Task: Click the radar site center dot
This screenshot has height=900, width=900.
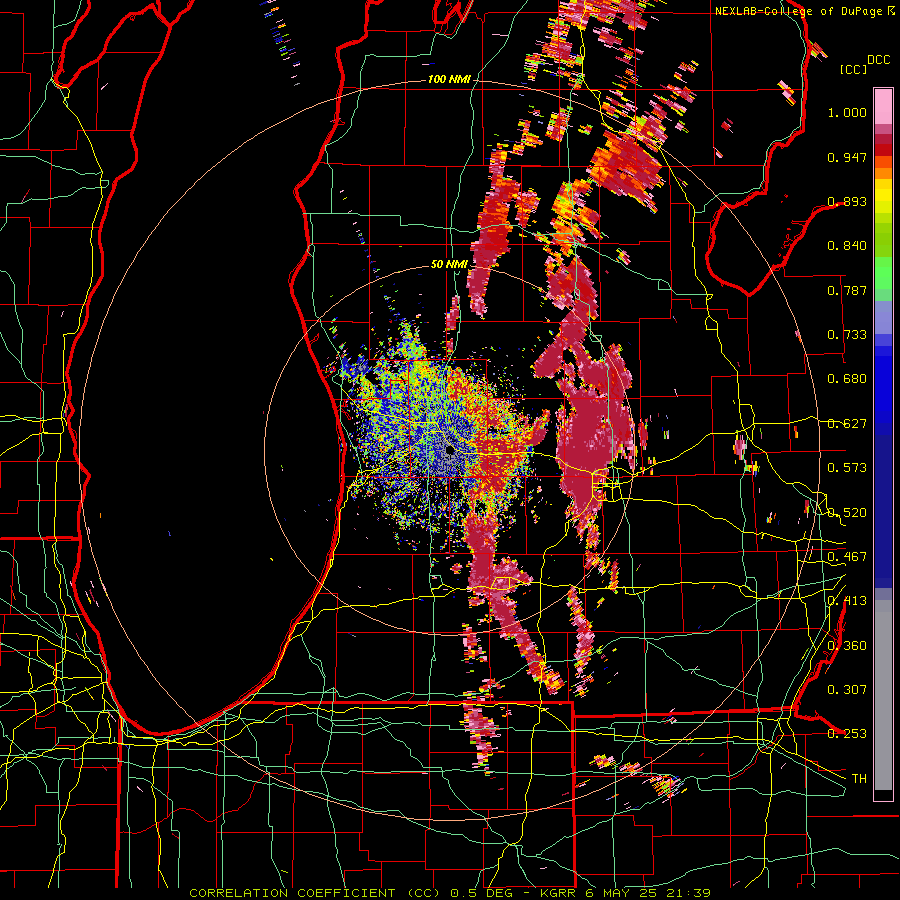Action: pos(450,449)
